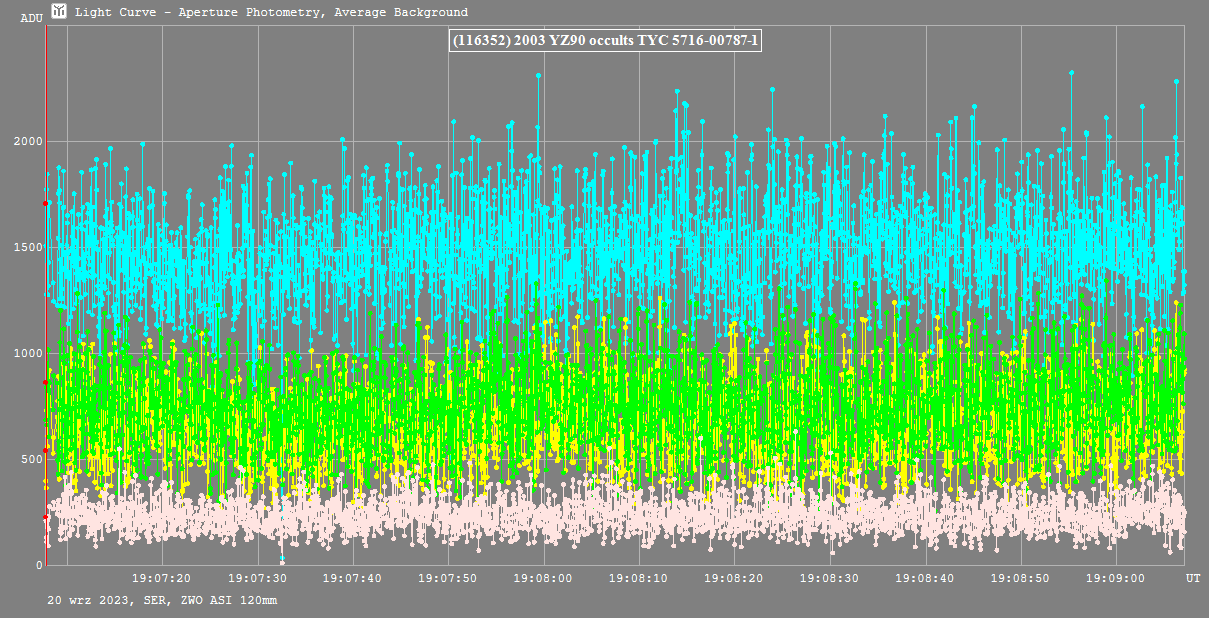Click the 19:09:00 time label

(x=1115, y=579)
